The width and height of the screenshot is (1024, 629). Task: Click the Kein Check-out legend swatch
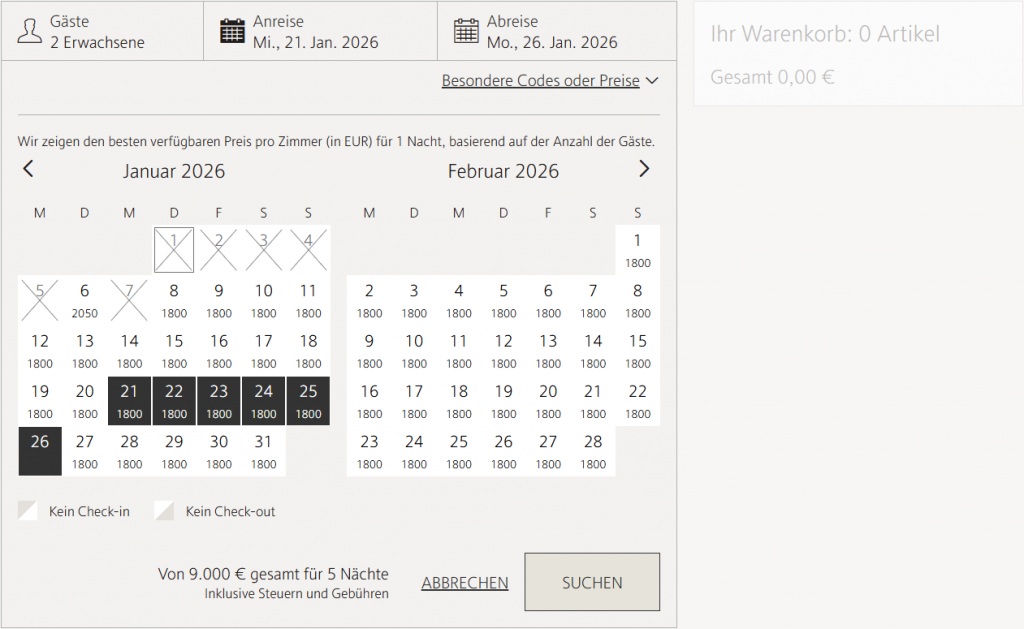coord(164,511)
